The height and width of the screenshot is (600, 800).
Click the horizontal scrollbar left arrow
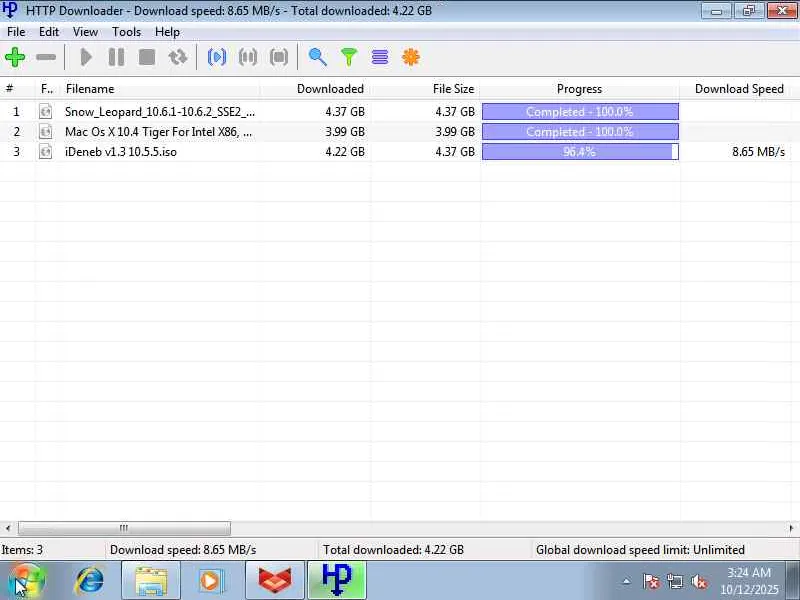(x=8, y=528)
